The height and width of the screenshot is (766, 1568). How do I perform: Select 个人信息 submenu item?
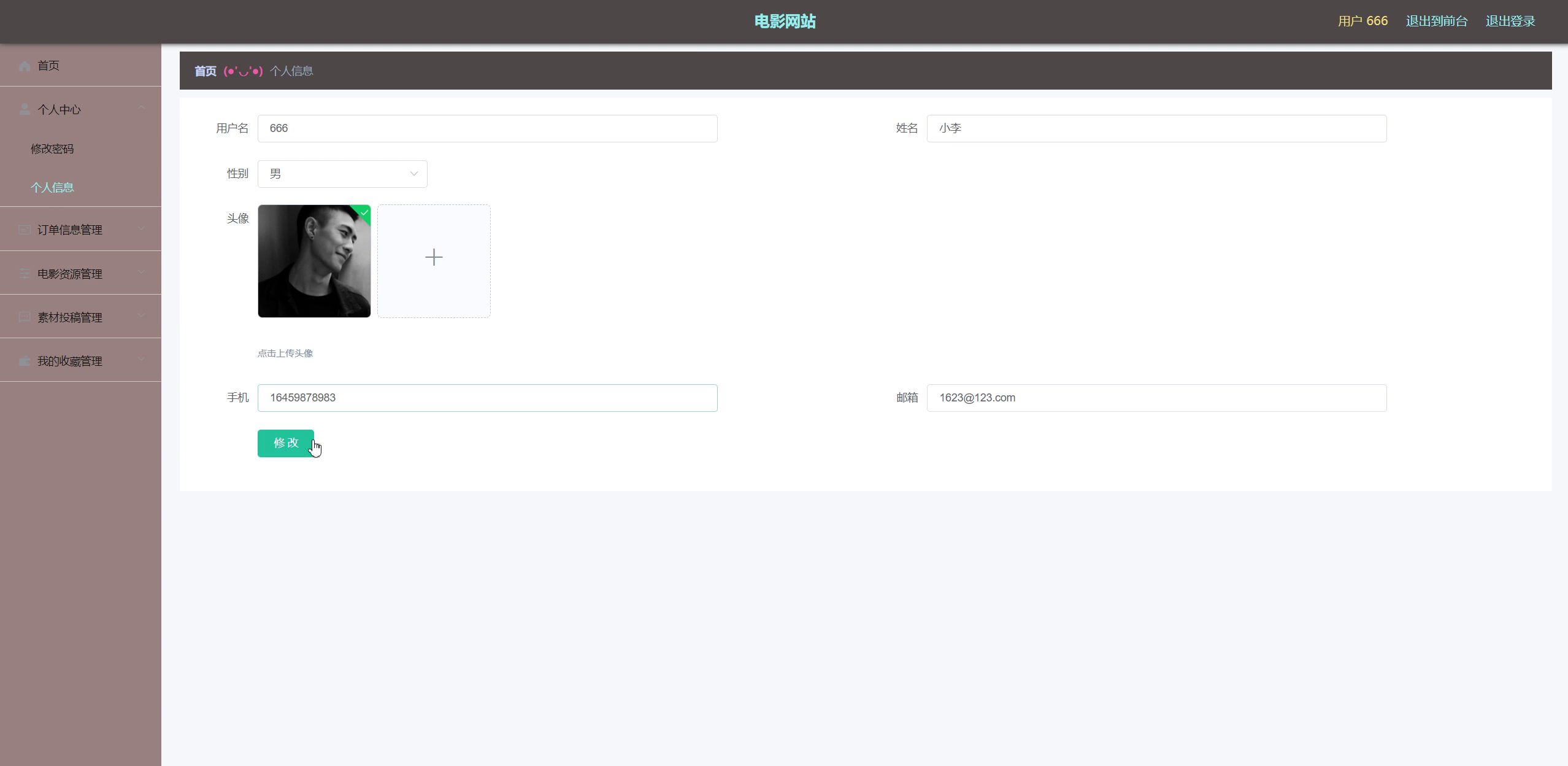tap(80, 187)
